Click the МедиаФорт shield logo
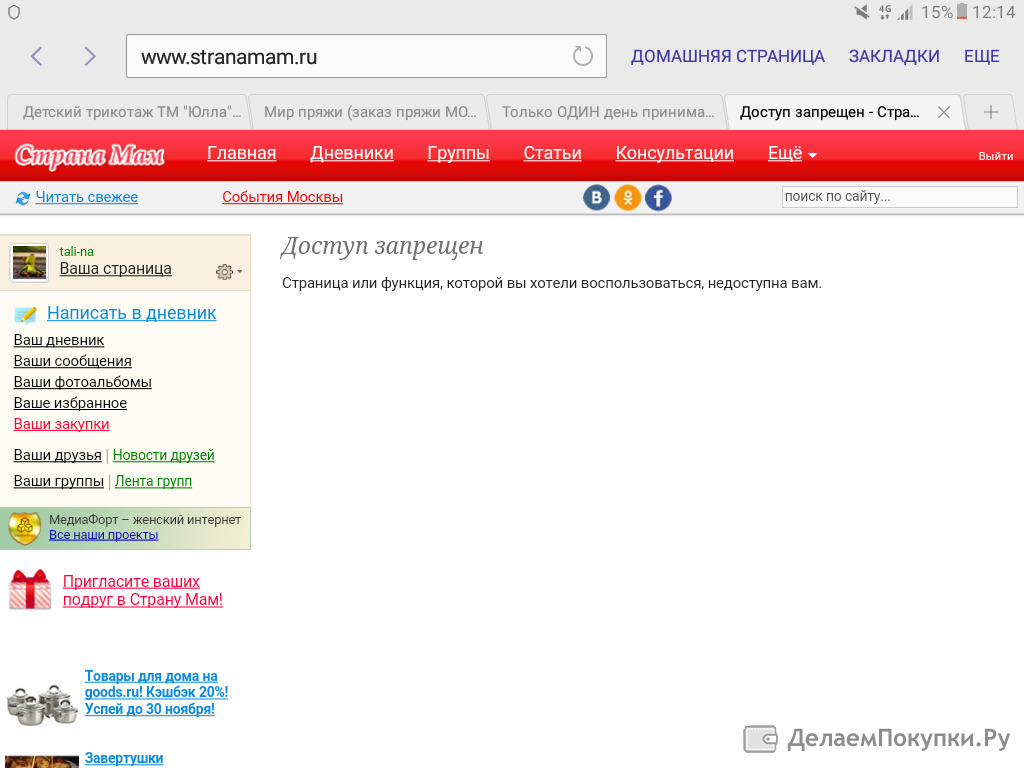The image size is (1024, 768). point(25,528)
